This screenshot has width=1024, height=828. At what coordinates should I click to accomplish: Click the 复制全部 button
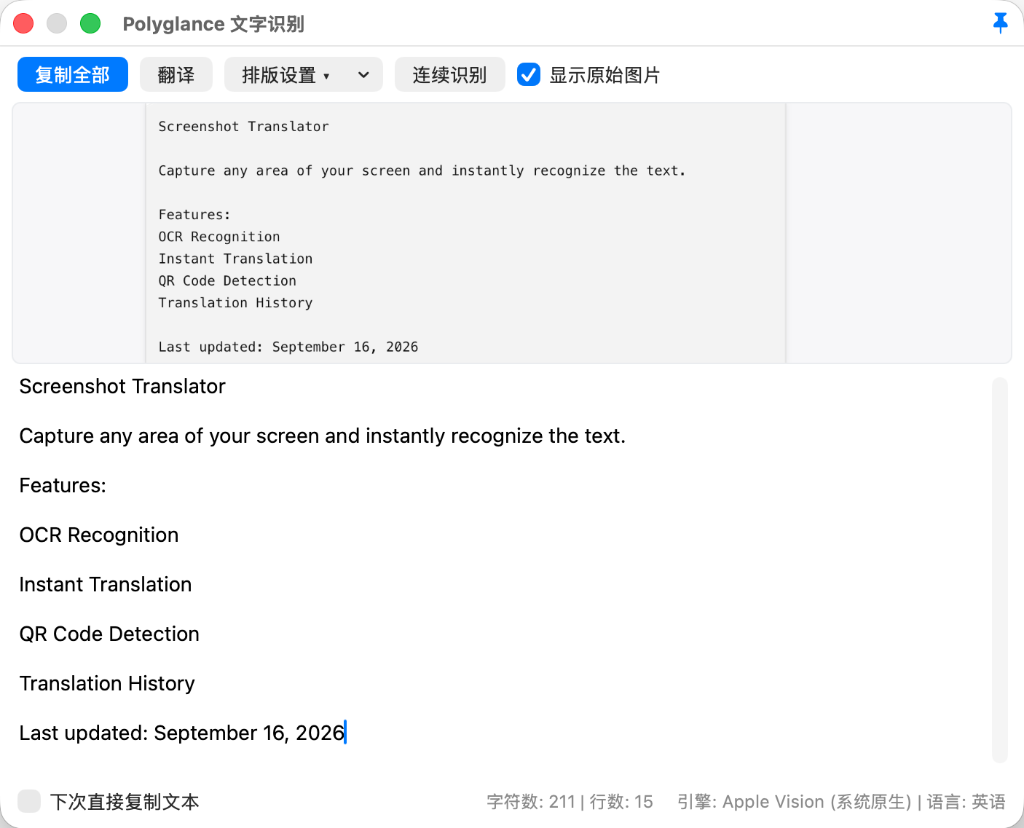(72, 74)
